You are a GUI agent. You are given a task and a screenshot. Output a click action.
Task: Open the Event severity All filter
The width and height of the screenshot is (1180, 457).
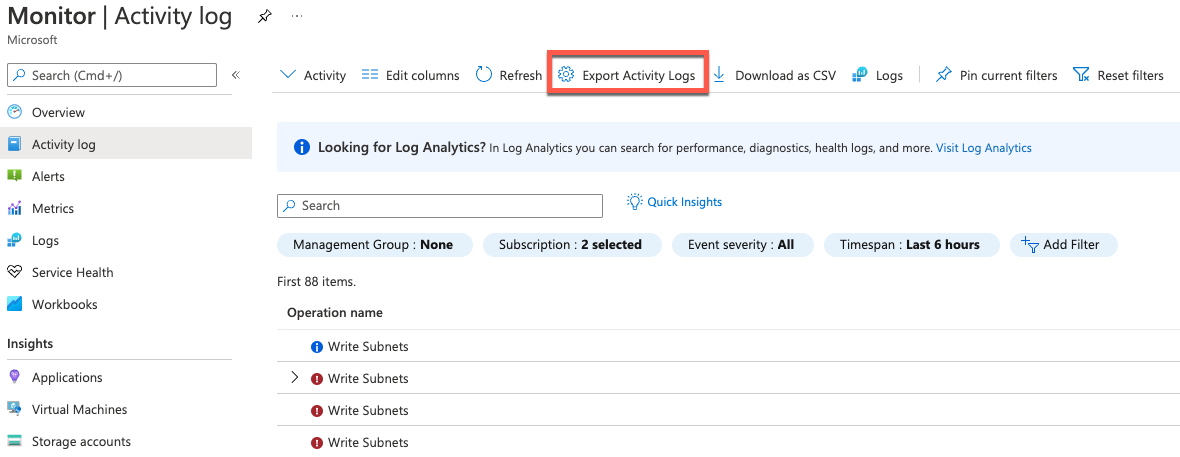[743, 245]
